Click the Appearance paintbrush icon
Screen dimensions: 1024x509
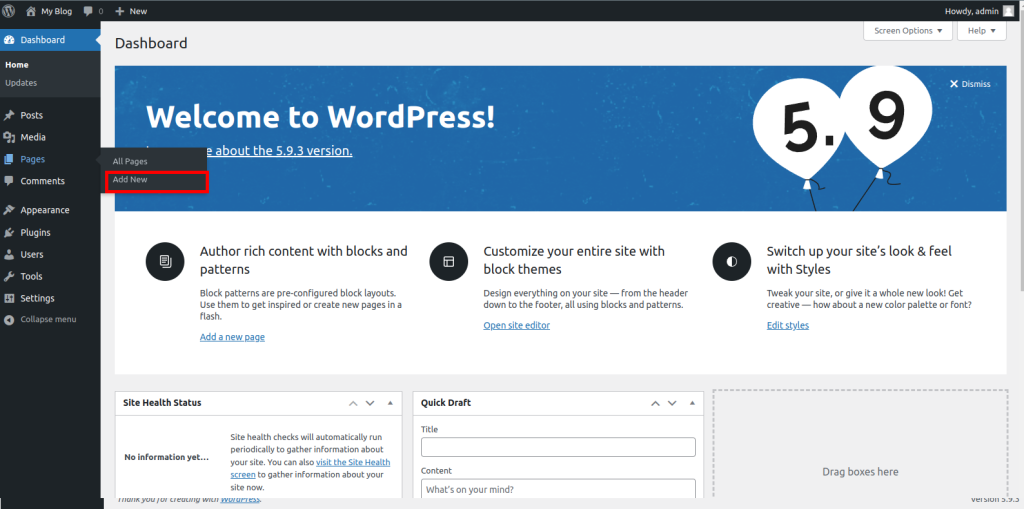[x=9, y=211]
